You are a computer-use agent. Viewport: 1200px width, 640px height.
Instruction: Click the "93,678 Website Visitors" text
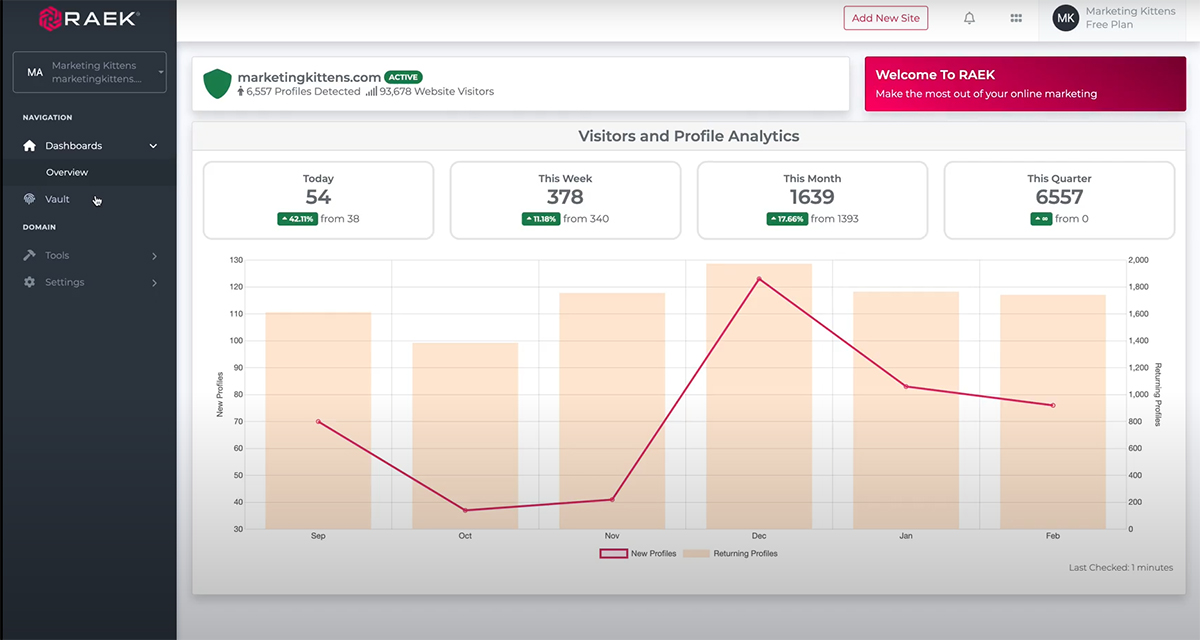tap(437, 91)
